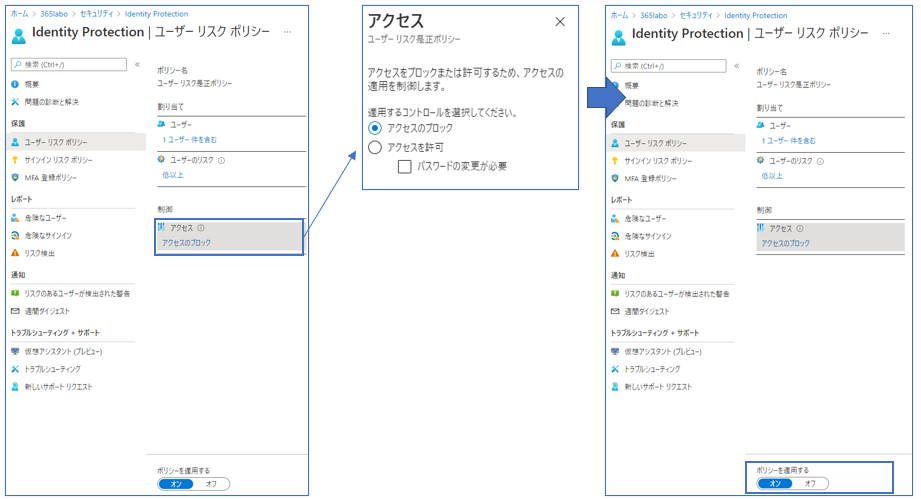The height and width of the screenshot is (499, 921).
Task: Click 週間ダイジェスト envelope icon in left window
Action: point(15,311)
